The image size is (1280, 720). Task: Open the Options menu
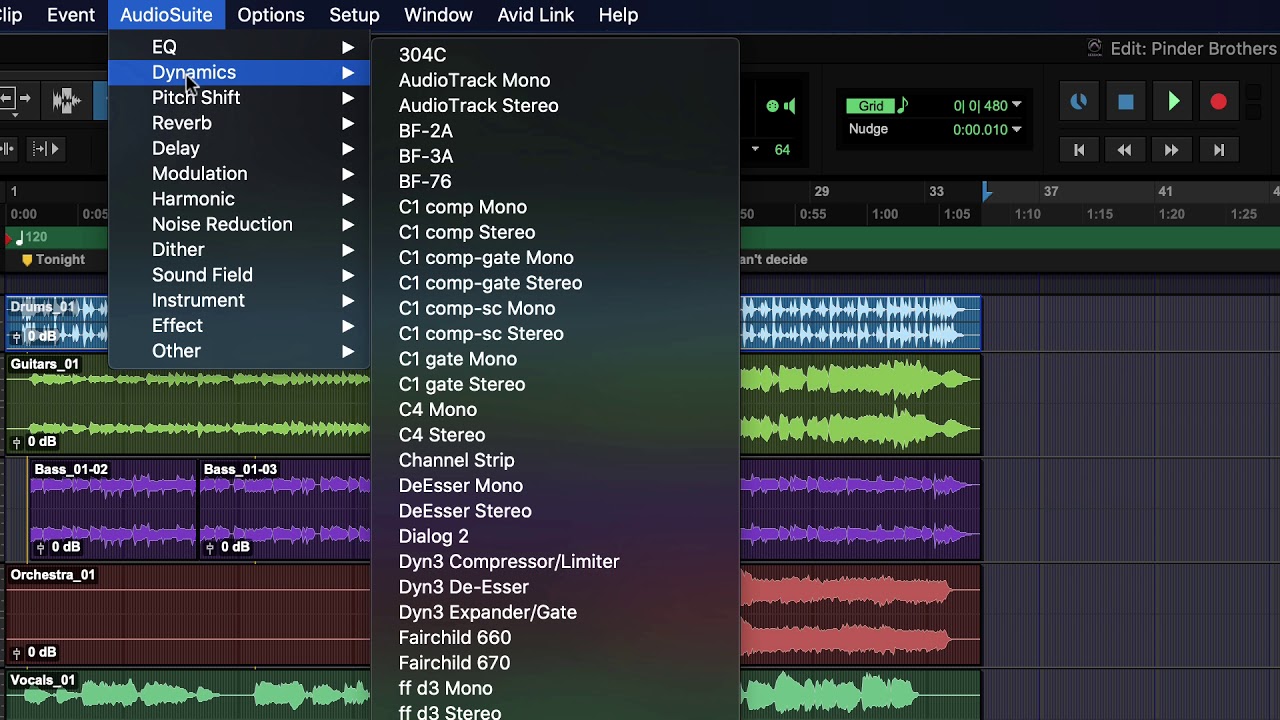[x=271, y=15]
